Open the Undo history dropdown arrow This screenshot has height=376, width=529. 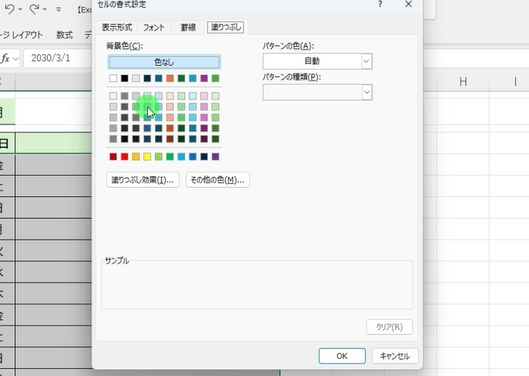point(20,9)
